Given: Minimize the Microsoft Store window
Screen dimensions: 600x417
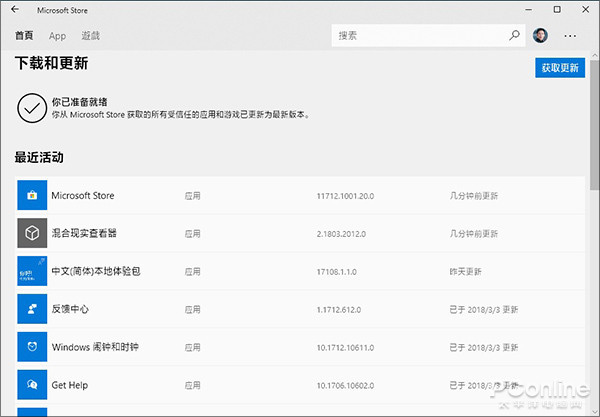Looking at the screenshot, I should [x=529, y=10].
